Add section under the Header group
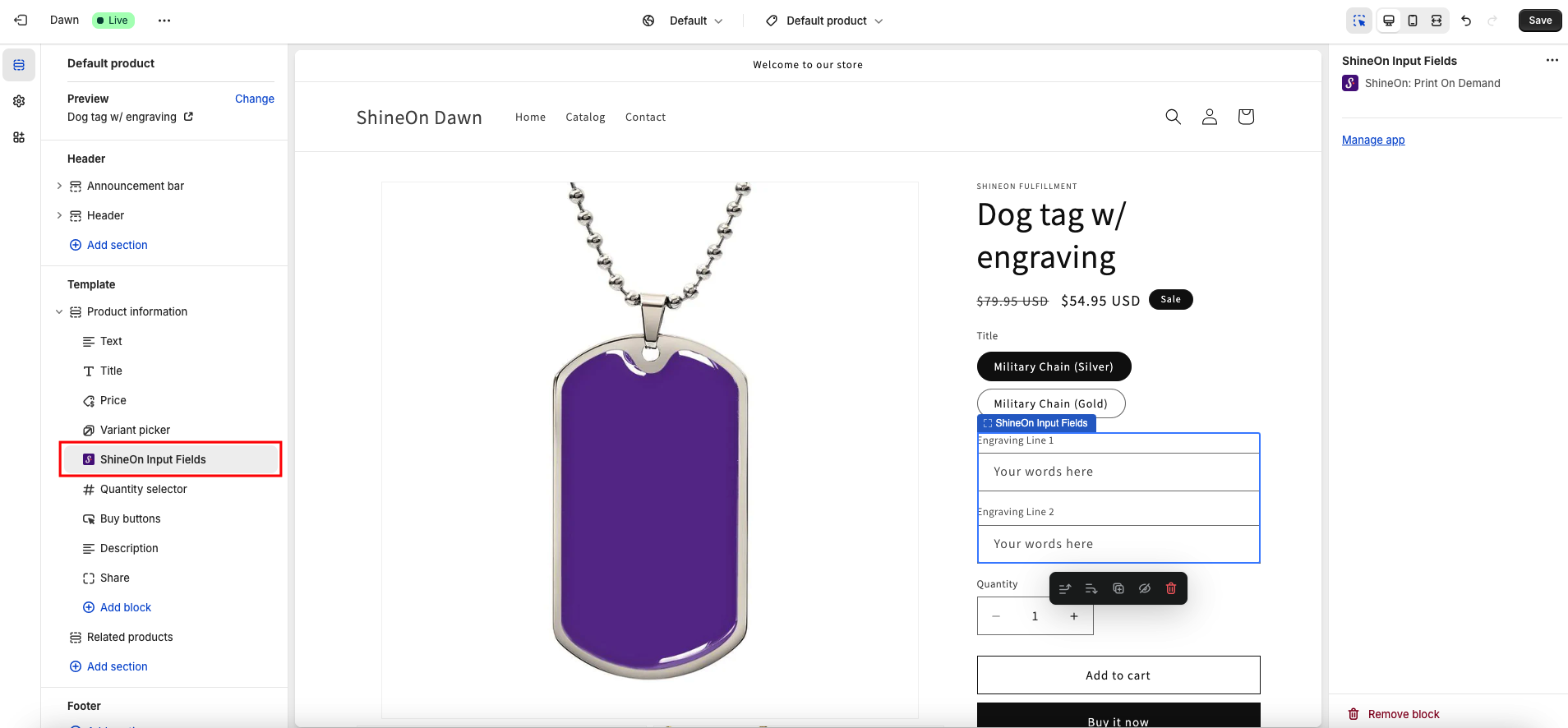Image resolution: width=1568 pixels, height=728 pixels. (x=109, y=245)
